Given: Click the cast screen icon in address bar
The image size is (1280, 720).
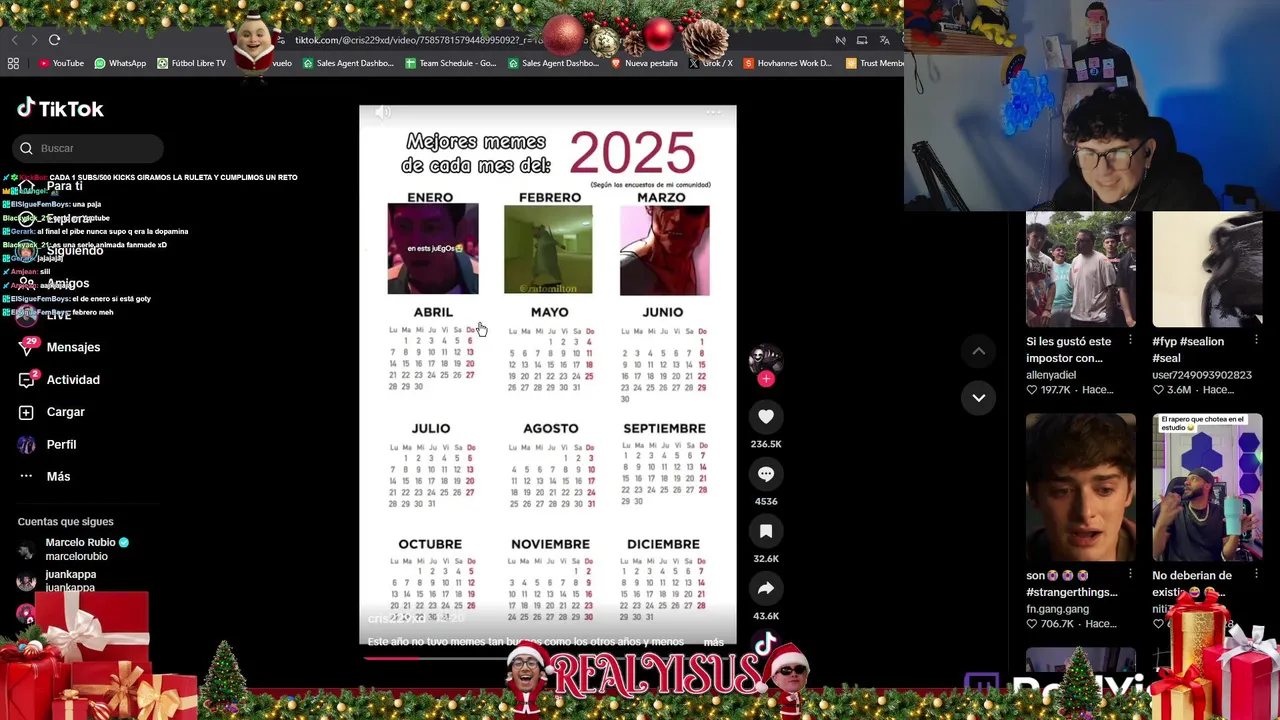Looking at the screenshot, I should tap(862, 40).
